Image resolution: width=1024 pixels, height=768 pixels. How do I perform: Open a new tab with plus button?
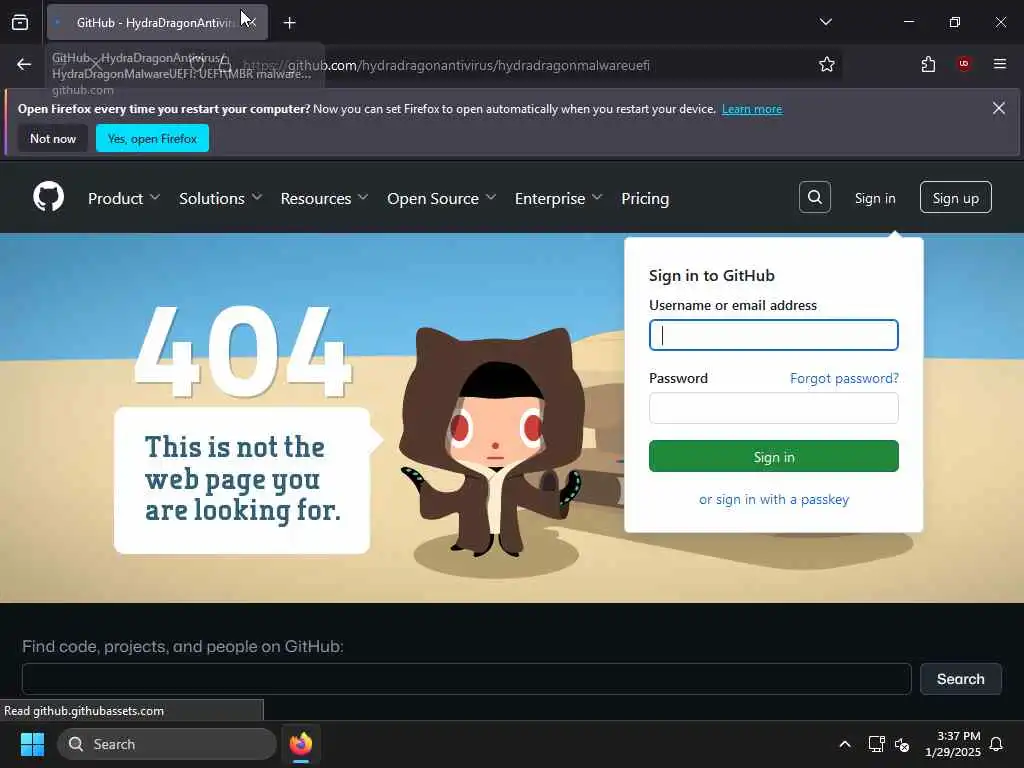pyautogui.click(x=289, y=23)
